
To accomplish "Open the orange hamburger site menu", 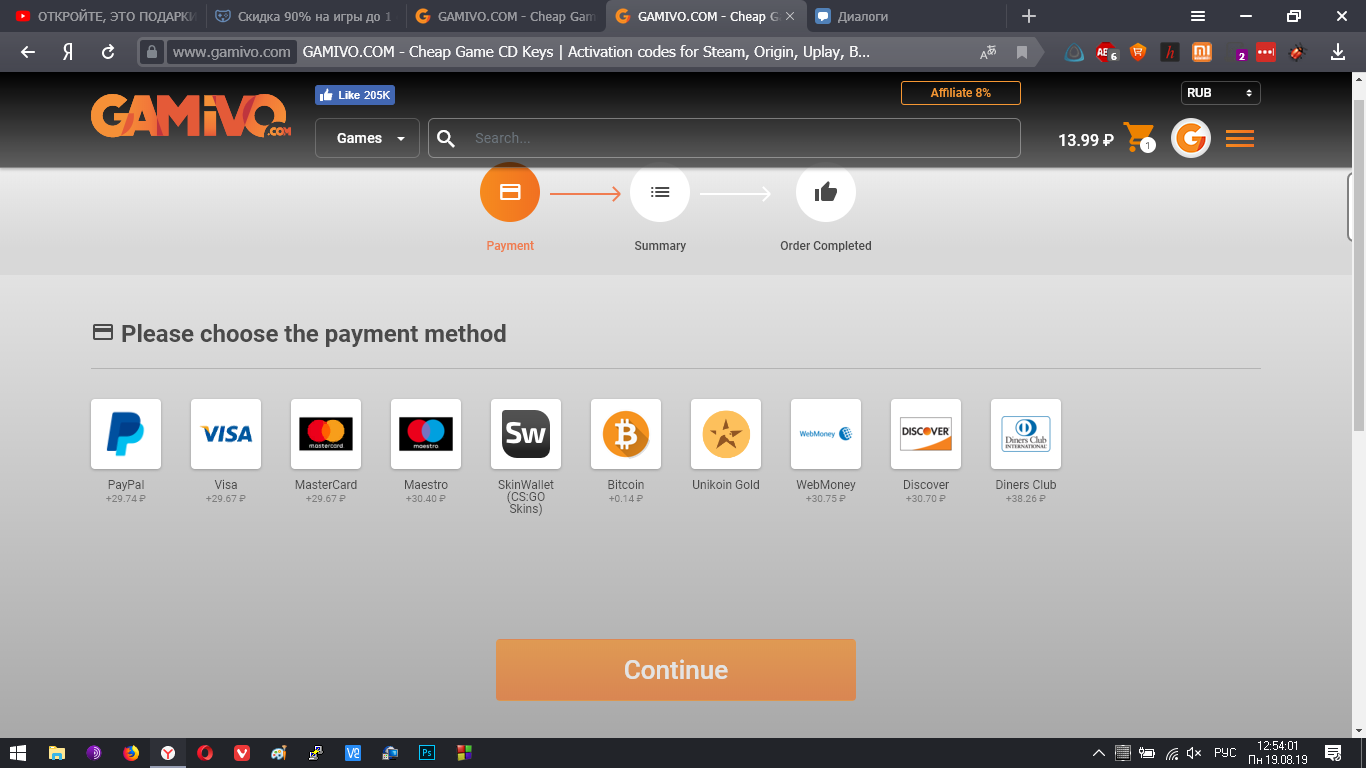I will [1240, 139].
